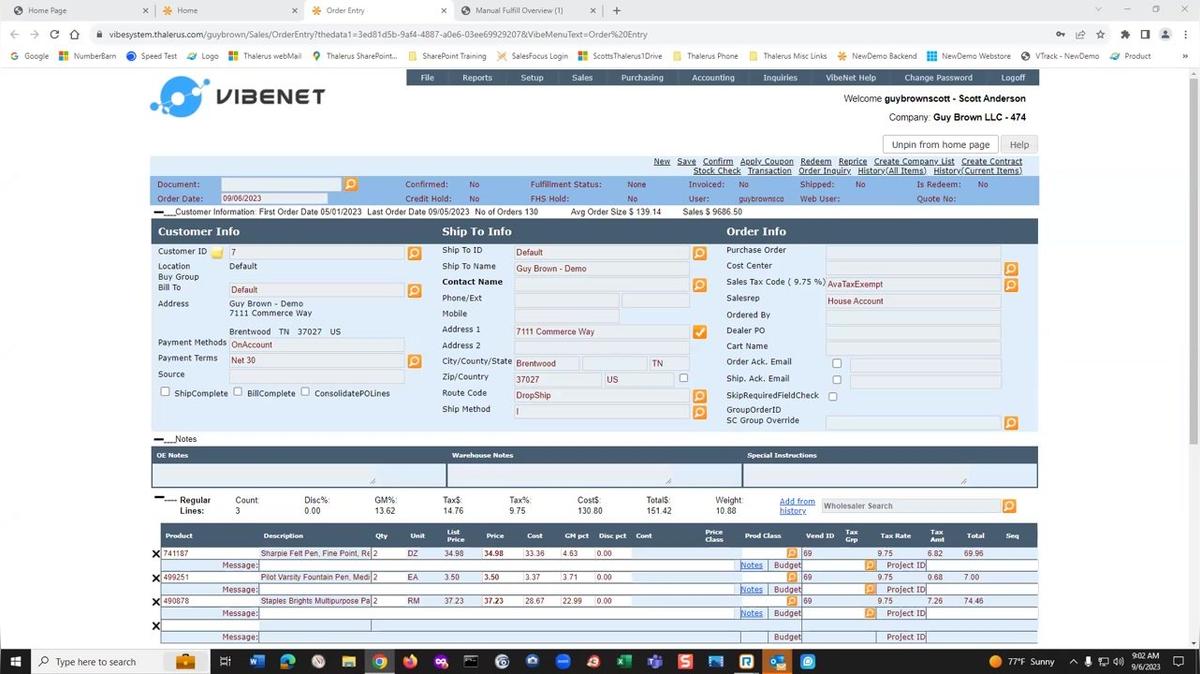Image resolution: width=1200 pixels, height=674 pixels.
Task: Open the Customer ID lookup magnifier
Action: pos(414,252)
